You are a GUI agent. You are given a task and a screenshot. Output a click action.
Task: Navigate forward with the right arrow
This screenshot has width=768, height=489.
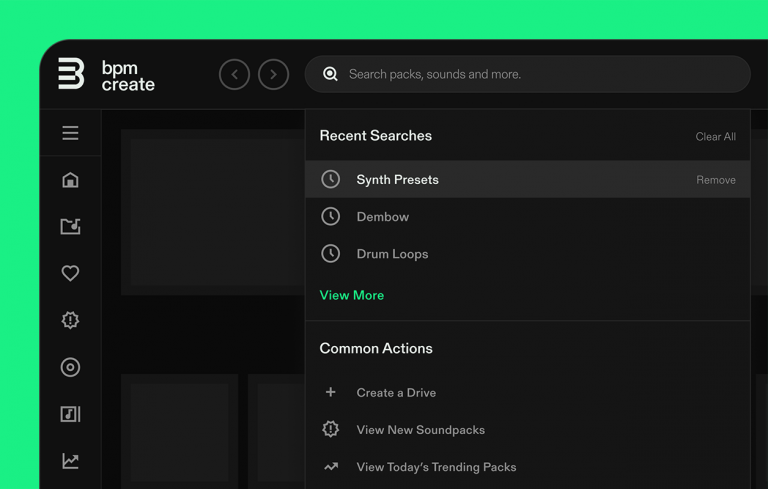point(273,74)
